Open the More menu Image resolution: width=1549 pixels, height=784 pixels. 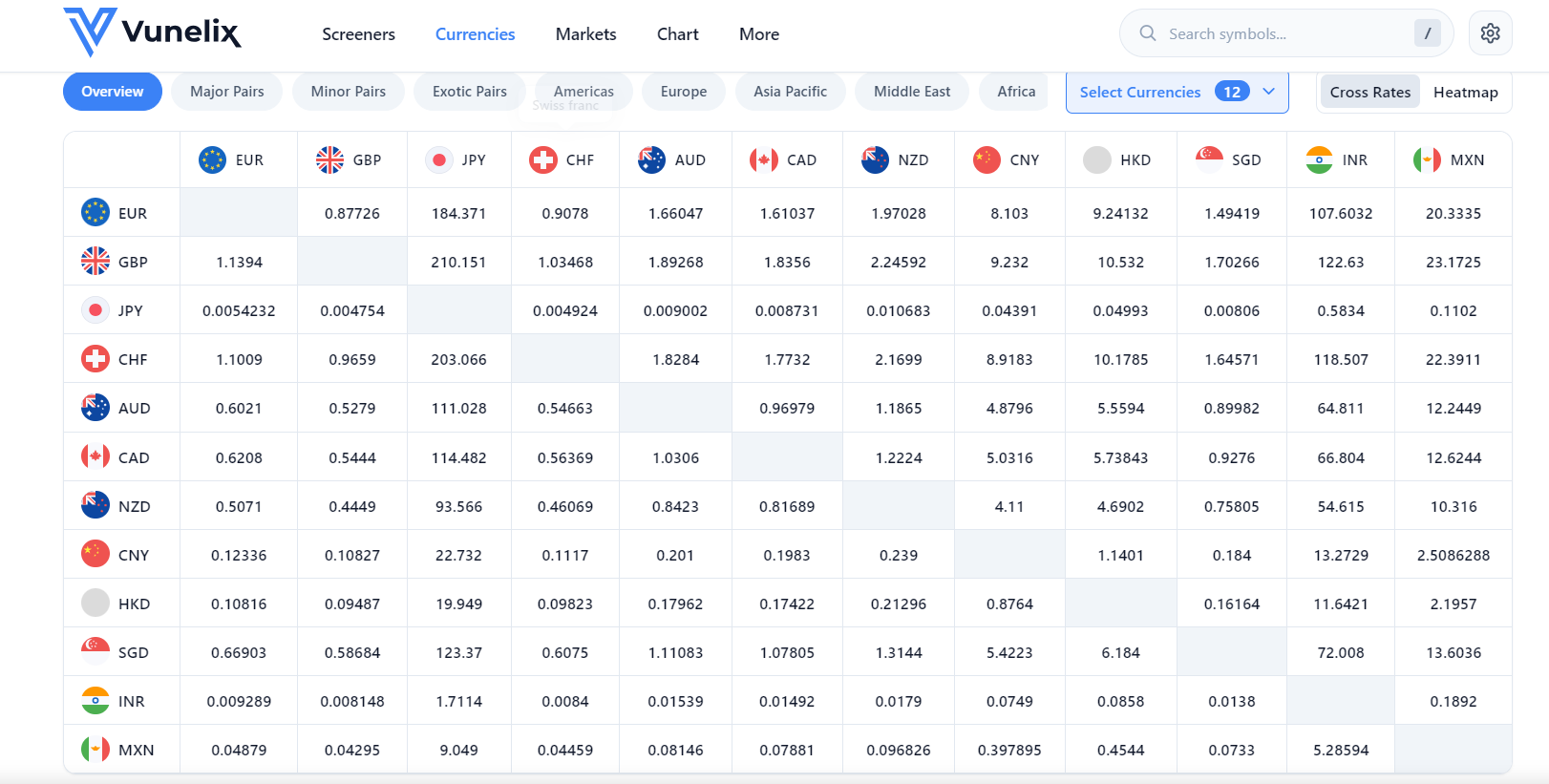(x=759, y=34)
